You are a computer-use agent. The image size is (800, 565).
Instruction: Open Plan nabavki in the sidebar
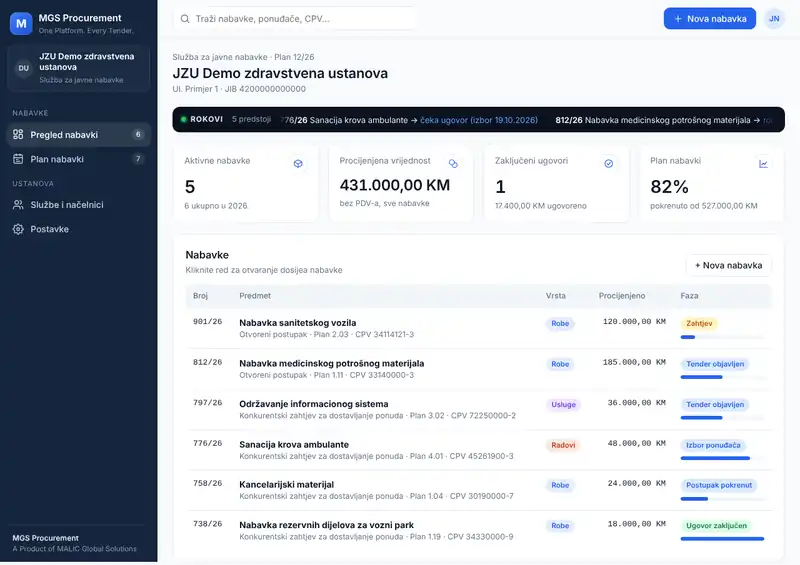point(79,159)
